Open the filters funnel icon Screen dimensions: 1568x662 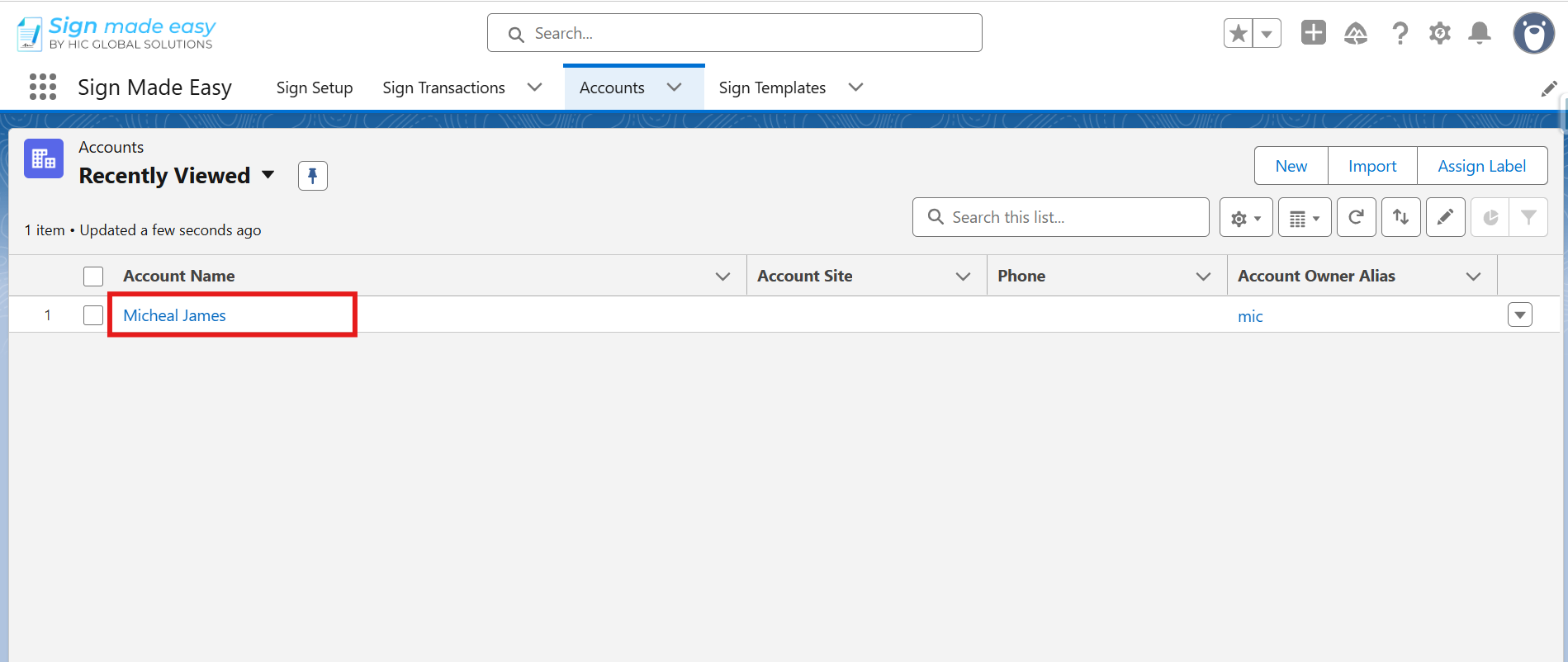[1528, 218]
